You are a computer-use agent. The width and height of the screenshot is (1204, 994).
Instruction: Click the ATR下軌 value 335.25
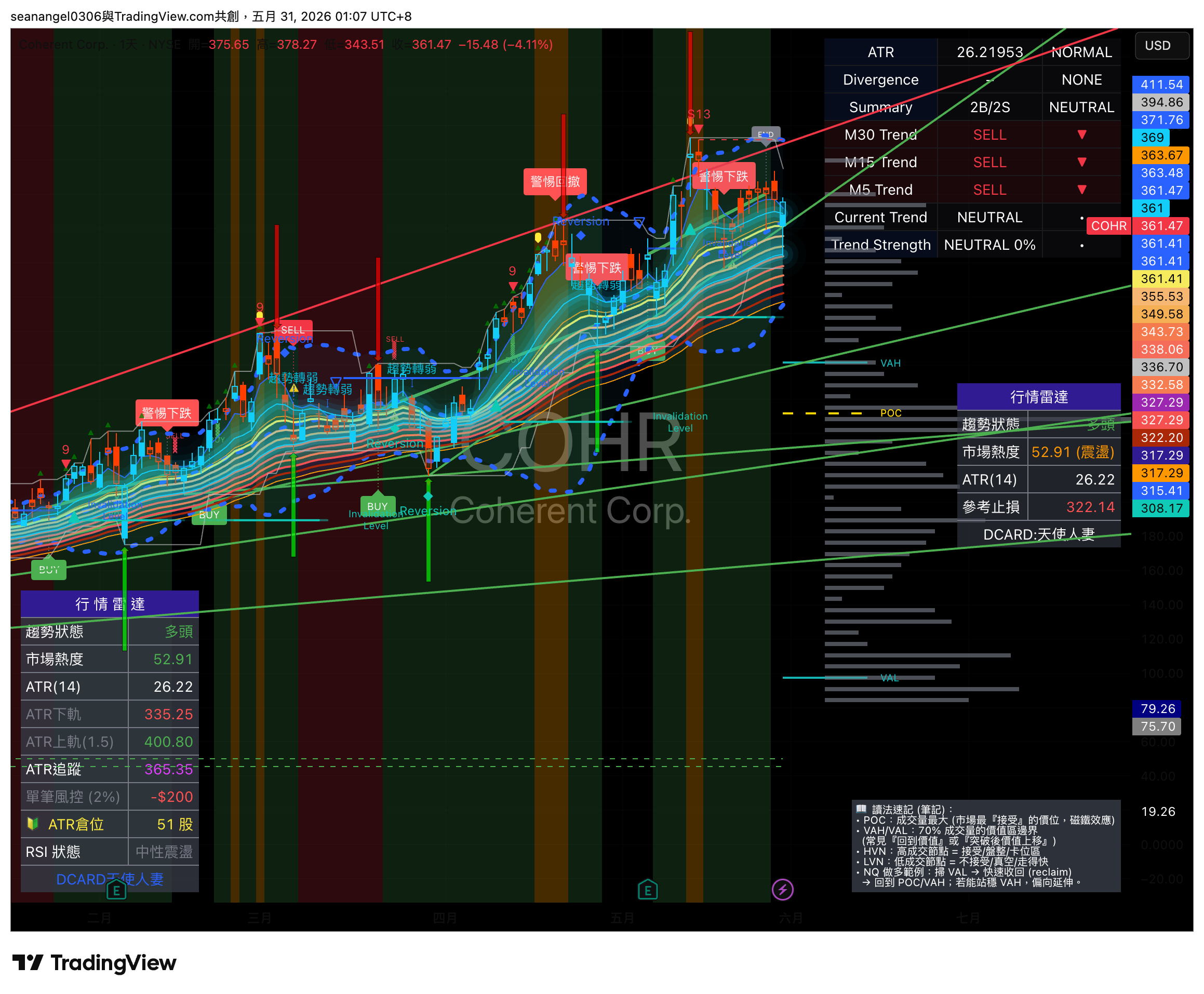(168, 714)
